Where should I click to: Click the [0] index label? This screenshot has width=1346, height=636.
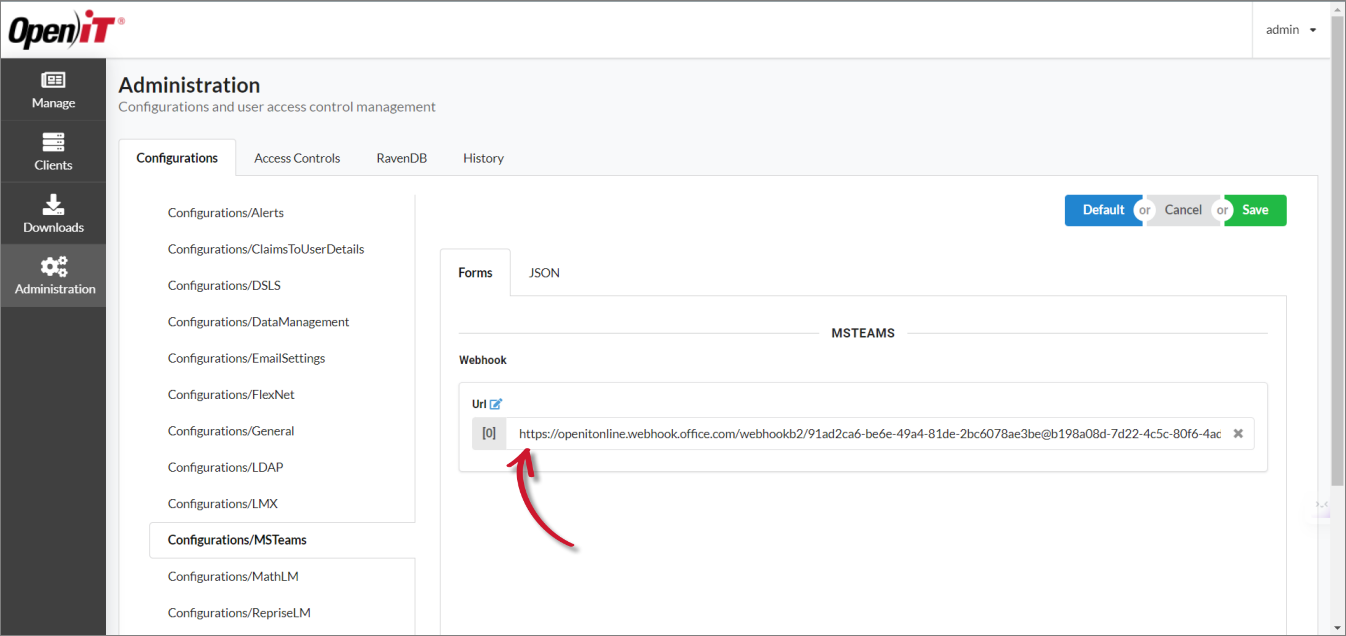(x=489, y=434)
